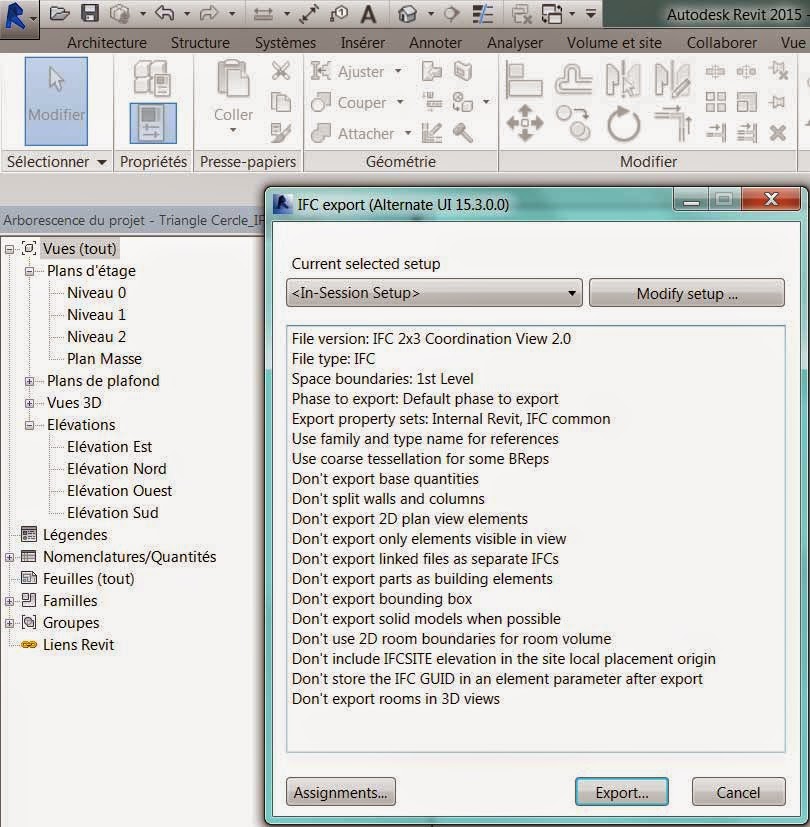Open the Structure ribbon tab
Screen dimensions: 810x827
point(200,42)
